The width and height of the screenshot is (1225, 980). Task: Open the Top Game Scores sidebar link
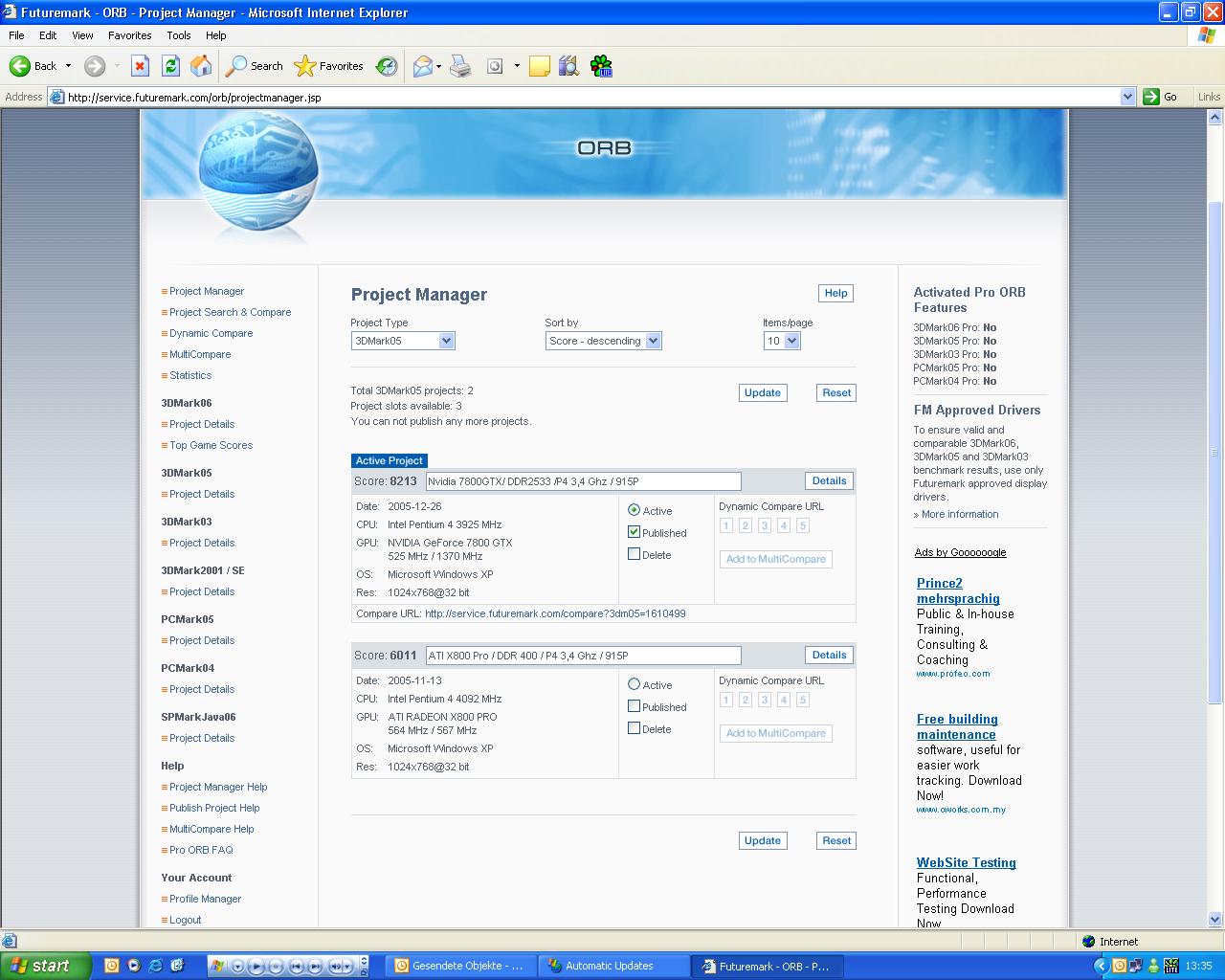point(212,445)
